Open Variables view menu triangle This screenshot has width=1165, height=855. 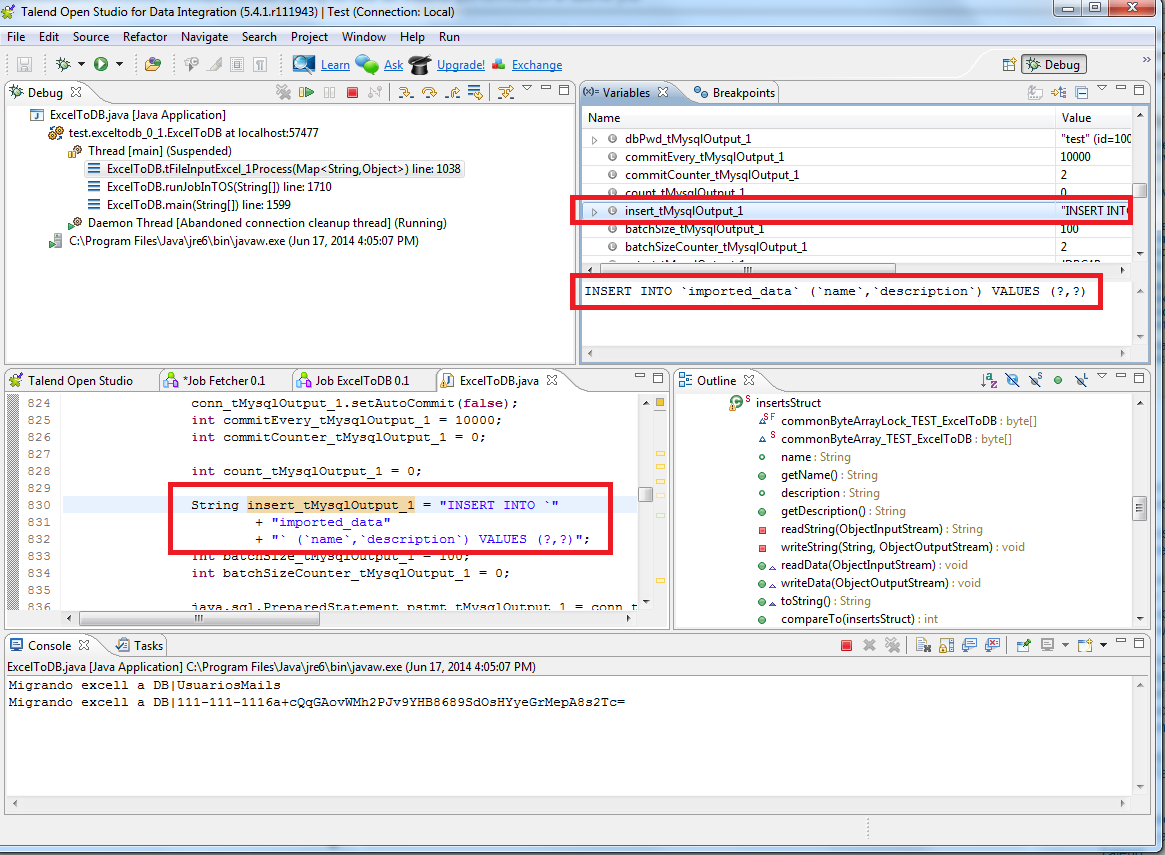[x=1102, y=88]
